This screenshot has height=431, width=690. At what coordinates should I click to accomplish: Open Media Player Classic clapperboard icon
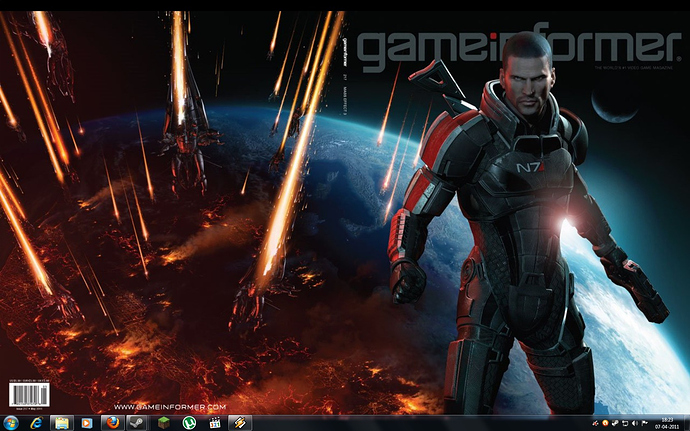pos(213,422)
